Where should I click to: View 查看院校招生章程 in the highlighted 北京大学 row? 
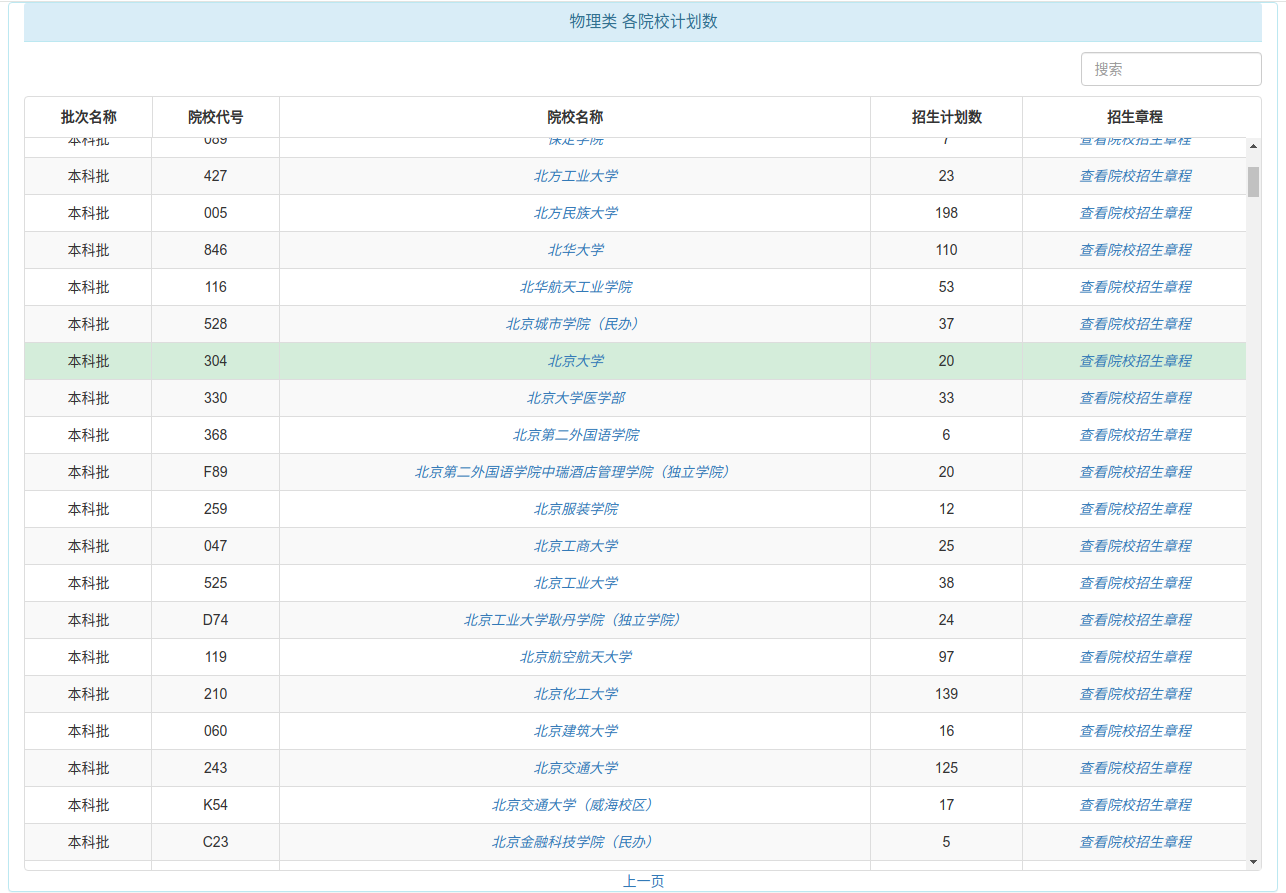click(1135, 361)
